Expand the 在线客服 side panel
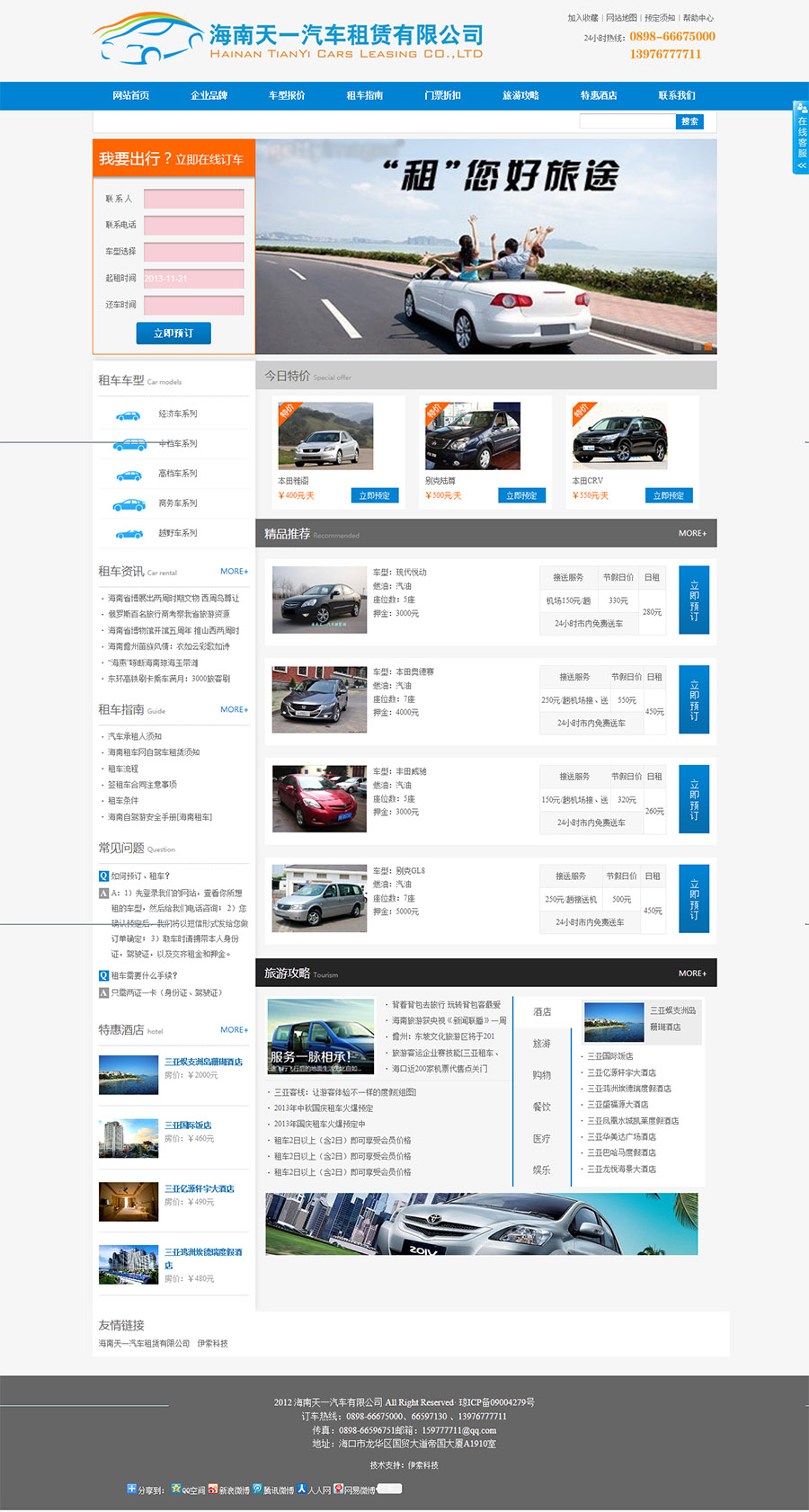Image resolution: width=809 pixels, height=1512 pixels. tap(801, 138)
